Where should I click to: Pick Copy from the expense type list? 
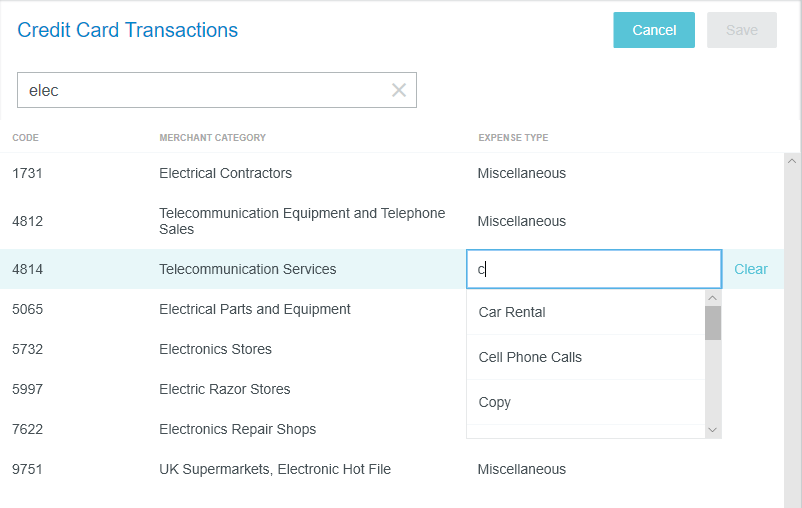point(495,402)
